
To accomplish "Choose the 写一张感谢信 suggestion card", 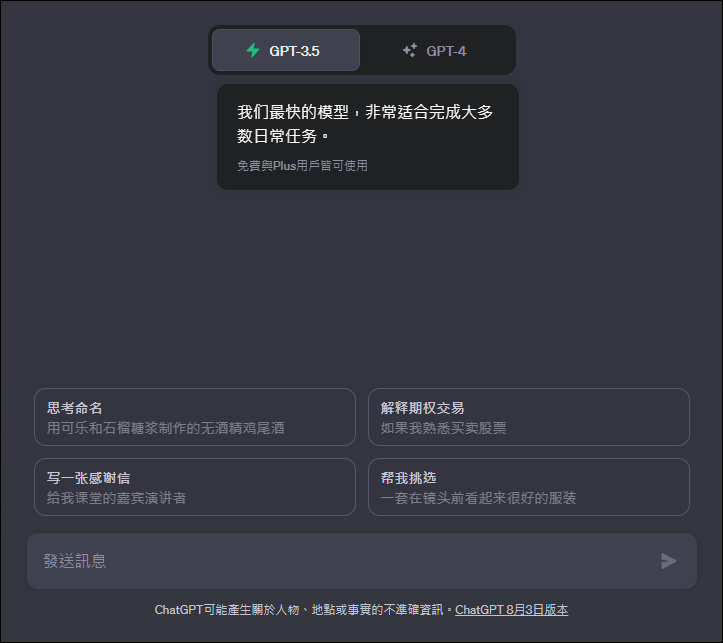I will (195, 487).
